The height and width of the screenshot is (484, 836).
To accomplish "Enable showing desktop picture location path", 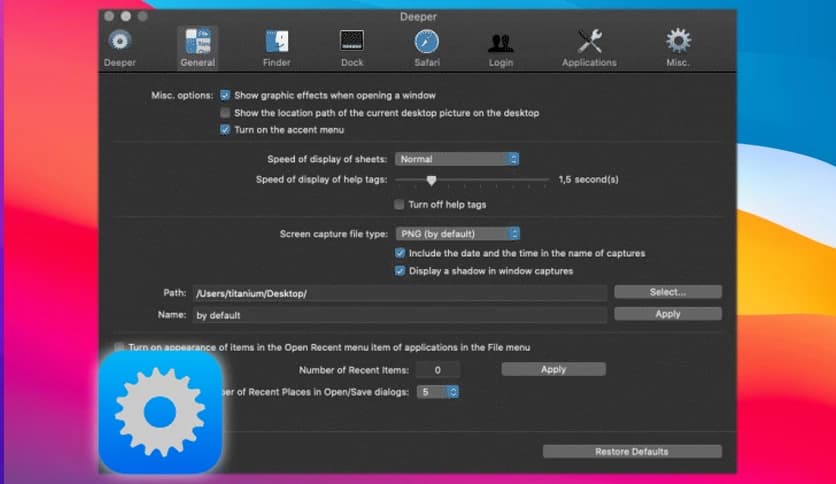I will (225, 113).
